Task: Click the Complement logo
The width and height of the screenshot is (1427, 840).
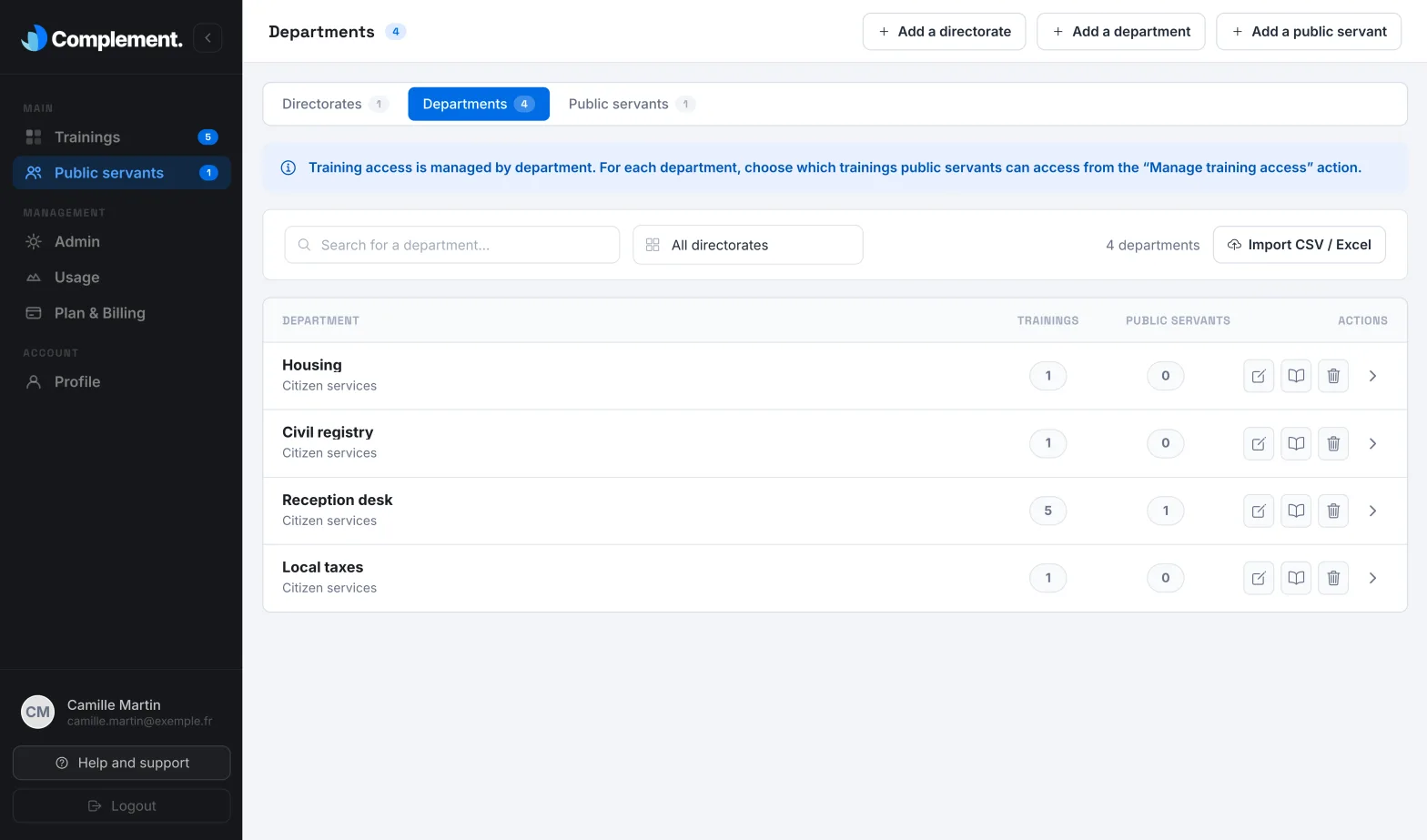Action: (101, 38)
